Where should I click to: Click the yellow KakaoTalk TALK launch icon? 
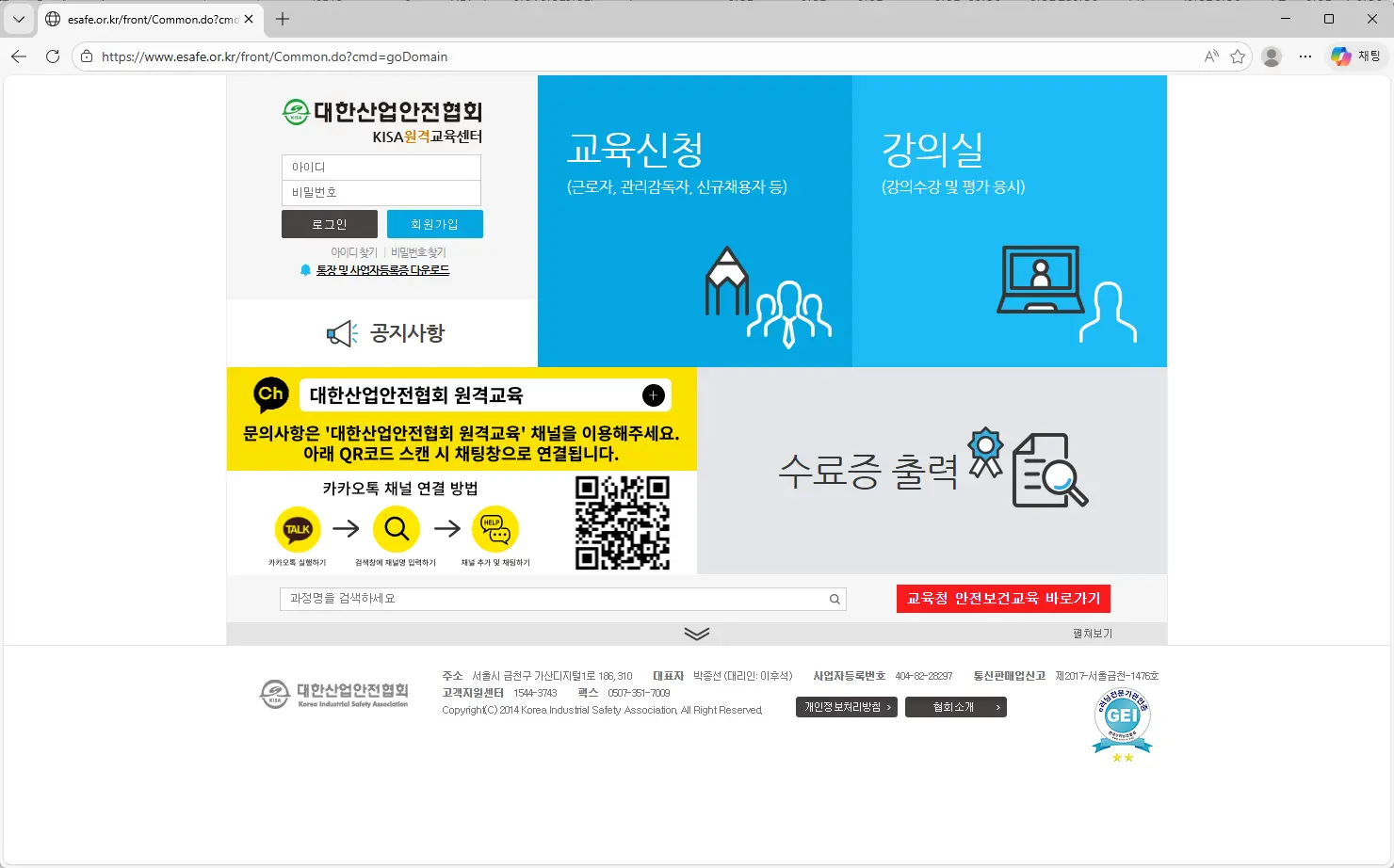pyautogui.click(x=298, y=527)
